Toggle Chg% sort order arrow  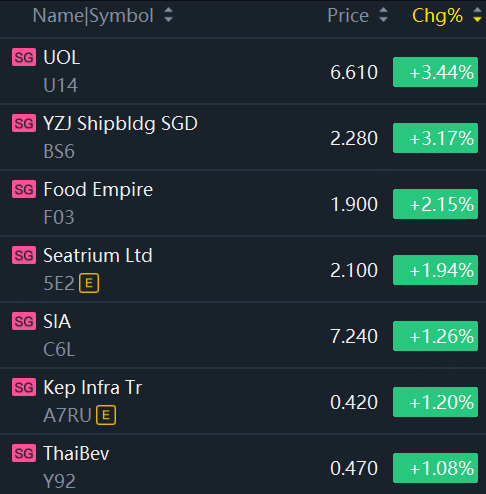pyautogui.click(x=477, y=15)
